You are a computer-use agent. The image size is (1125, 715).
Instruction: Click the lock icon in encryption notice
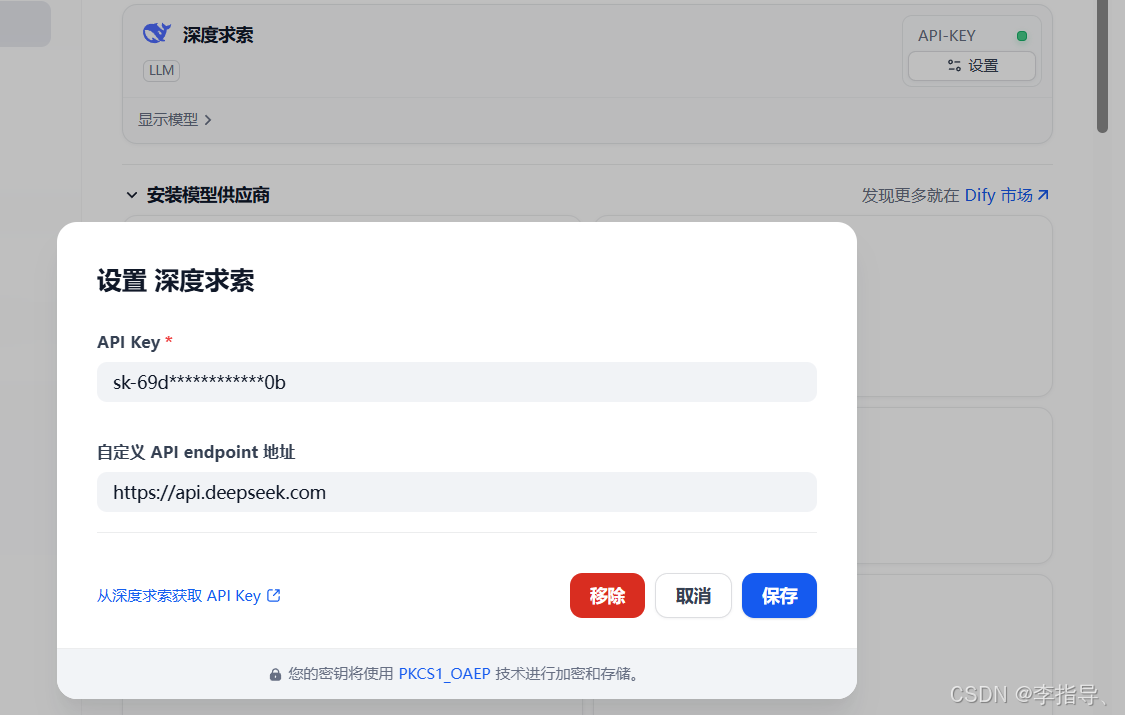click(275, 674)
